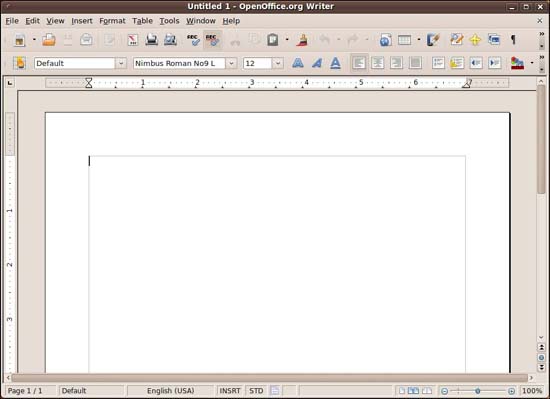Click the Font Color icon
Viewport: 550px width, 399px height.
click(517, 63)
